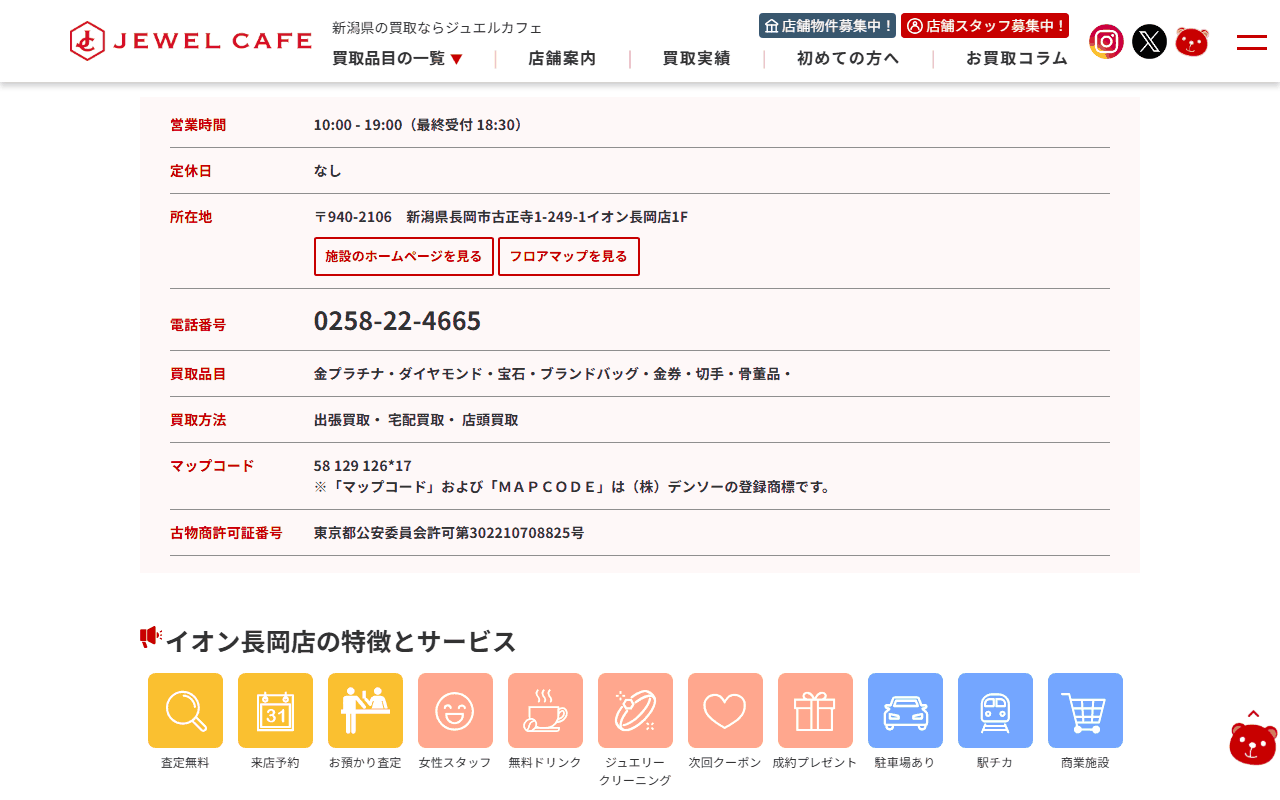Image resolution: width=1280 pixels, height=800 pixels.
Task: Click the 無料ドリンク coffee cup icon
Action: [x=545, y=710]
